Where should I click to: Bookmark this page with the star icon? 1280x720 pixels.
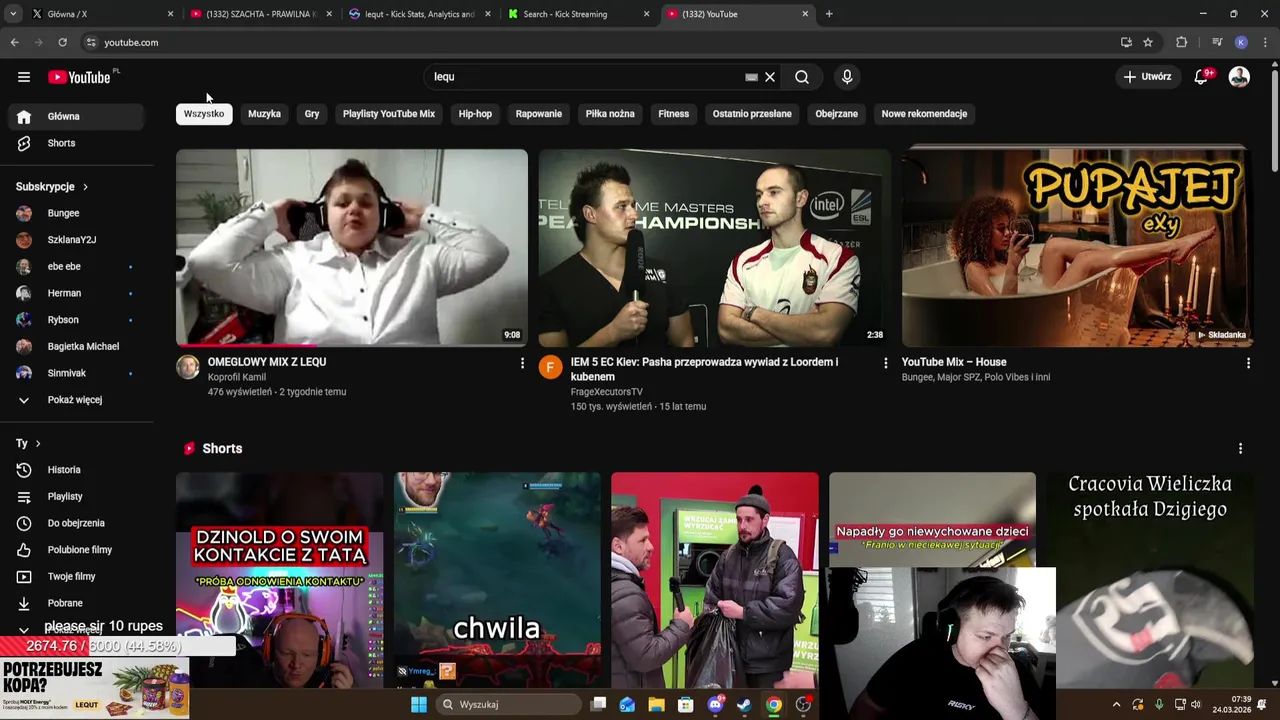pyautogui.click(x=1148, y=42)
